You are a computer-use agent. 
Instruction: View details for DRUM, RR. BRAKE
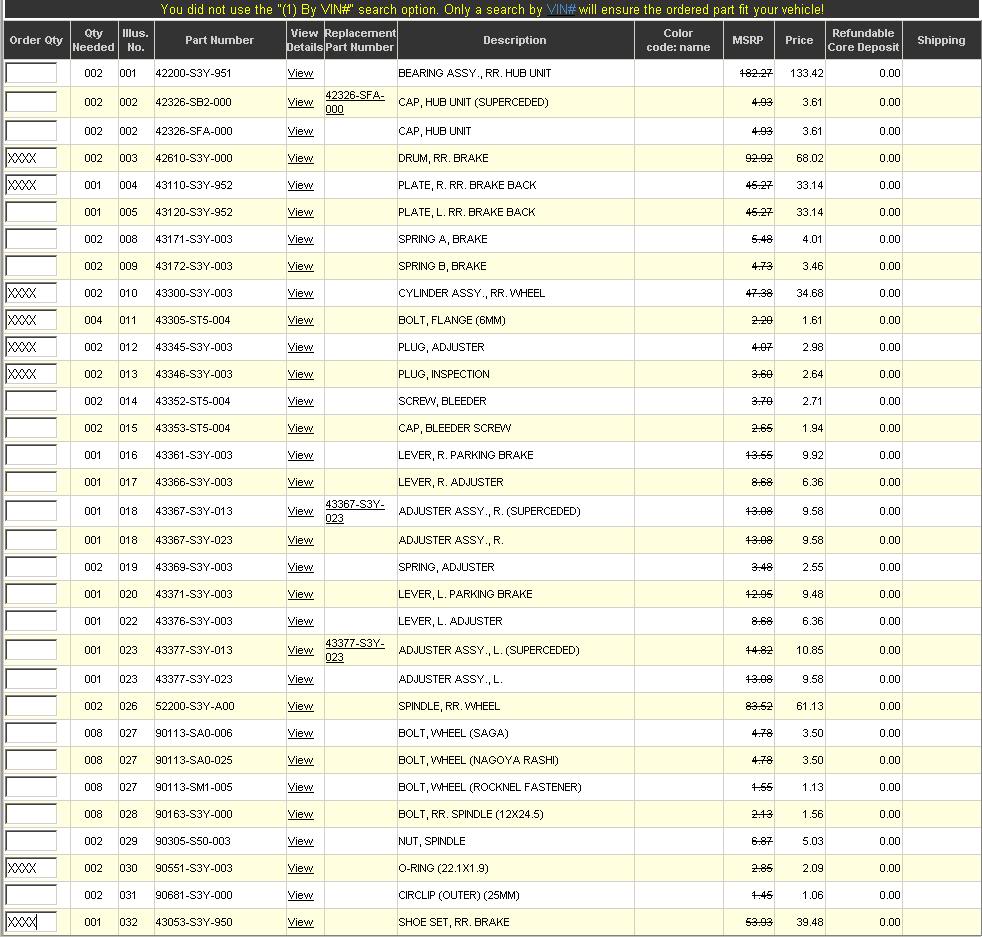coord(300,158)
